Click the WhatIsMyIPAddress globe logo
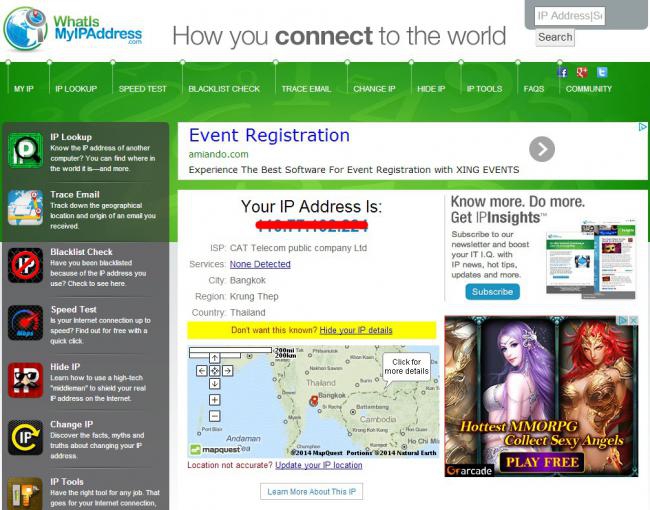This screenshot has height=510, width=650. [x=26, y=28]
